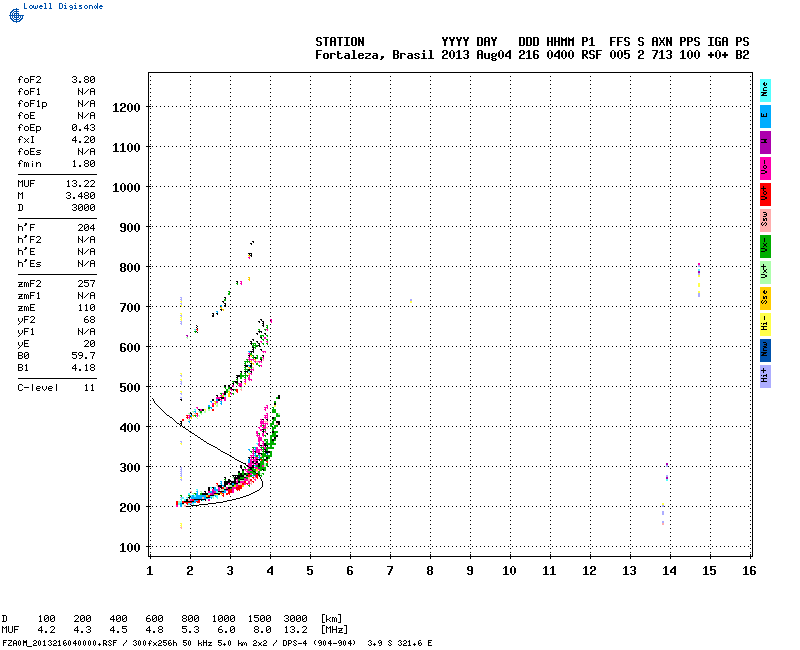Image resolution: width=800 pixels, height=650 pixels.
Task: Click the fmin value 1.80
Action: 83,164
